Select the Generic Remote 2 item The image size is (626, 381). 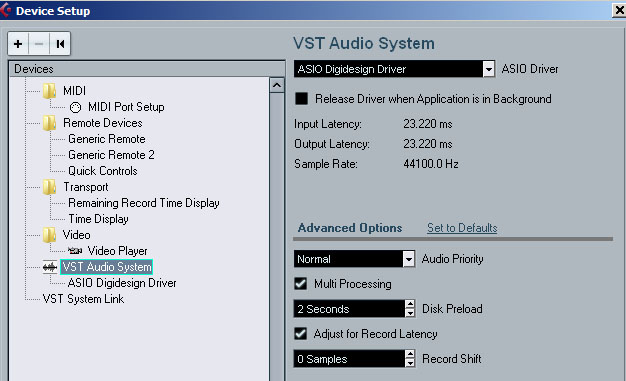[111, 155]
